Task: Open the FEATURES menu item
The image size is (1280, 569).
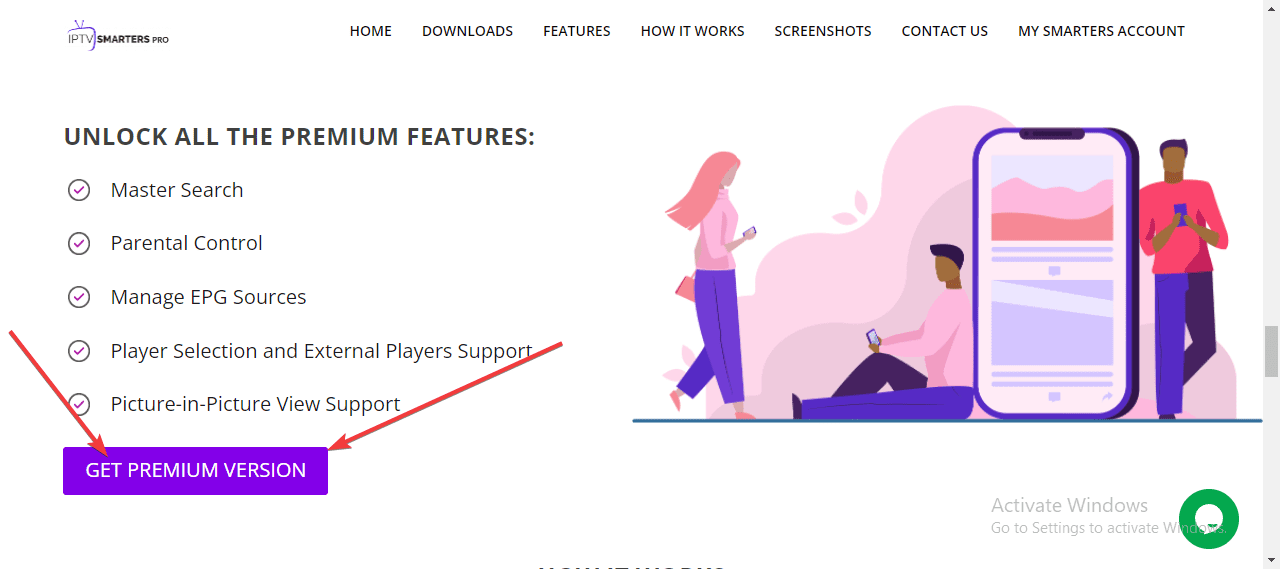Action: 577,31
